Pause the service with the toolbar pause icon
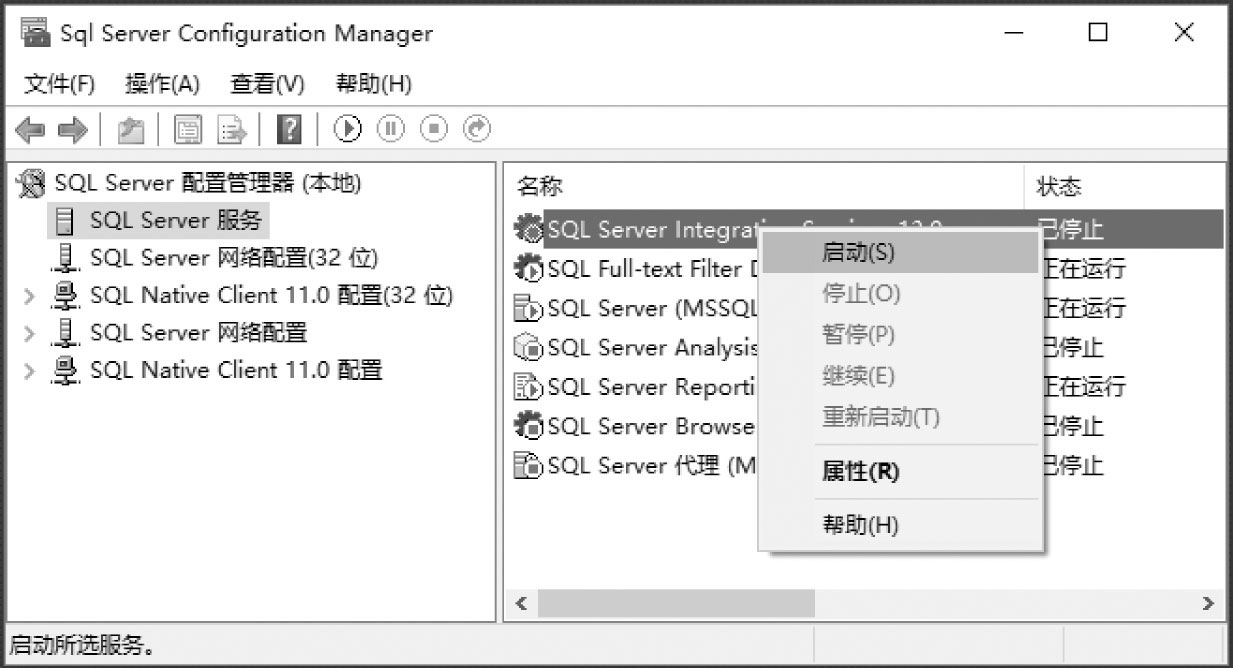1233x668 pixels. [x=390, y=128]
